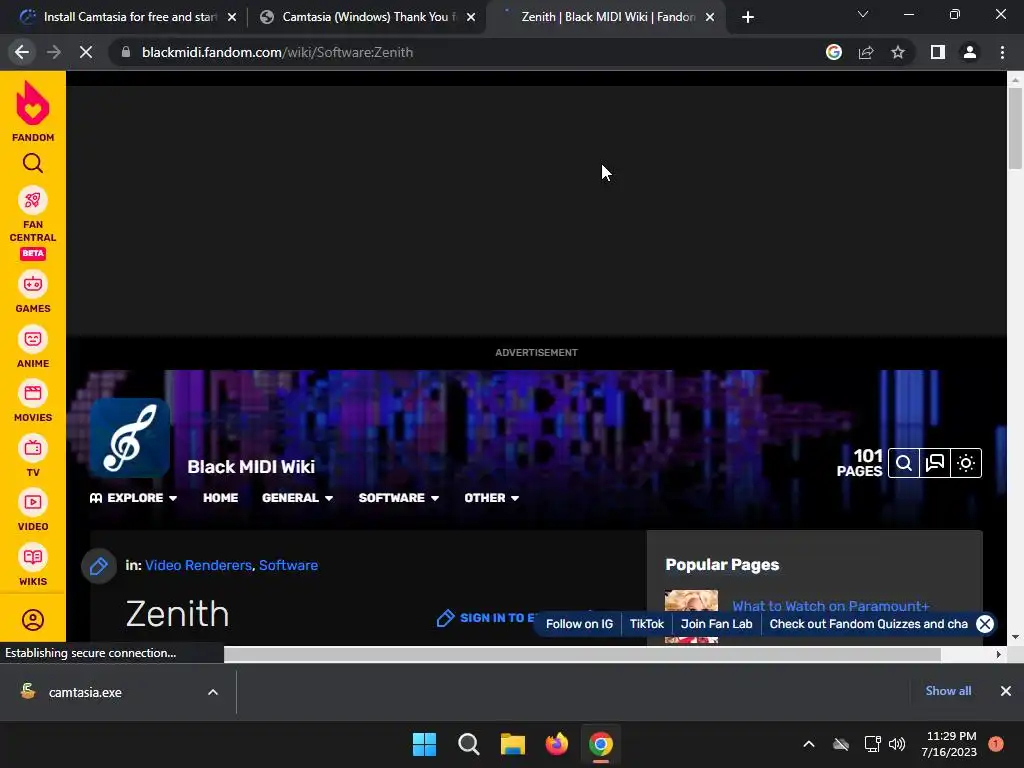Close the Zenith wiki tab

[x=710, y=17]
